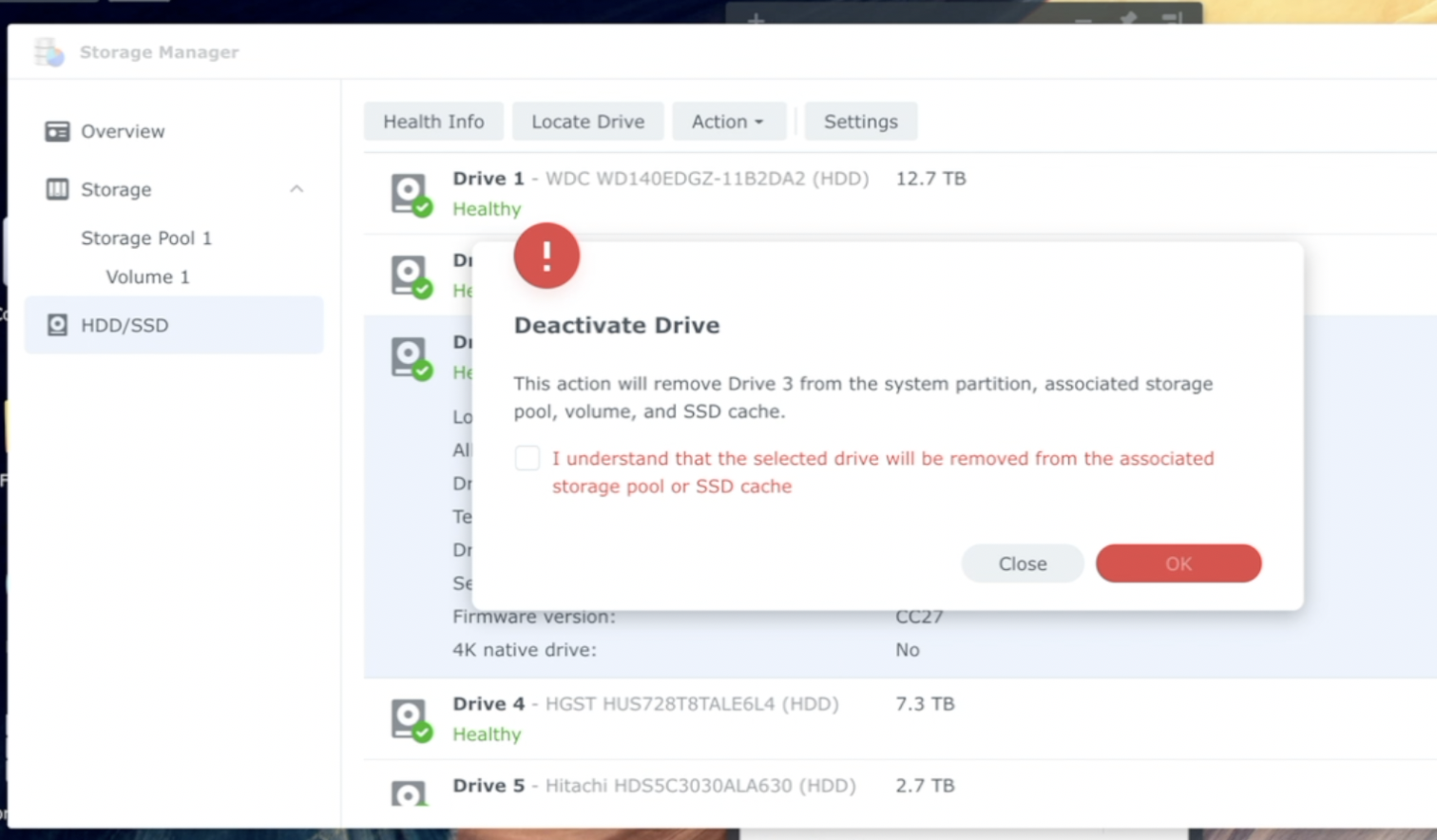The width and height of the screenshot is (1437, 840).
Task: Click the Overview sidebar icon
Action: (57, 131)
